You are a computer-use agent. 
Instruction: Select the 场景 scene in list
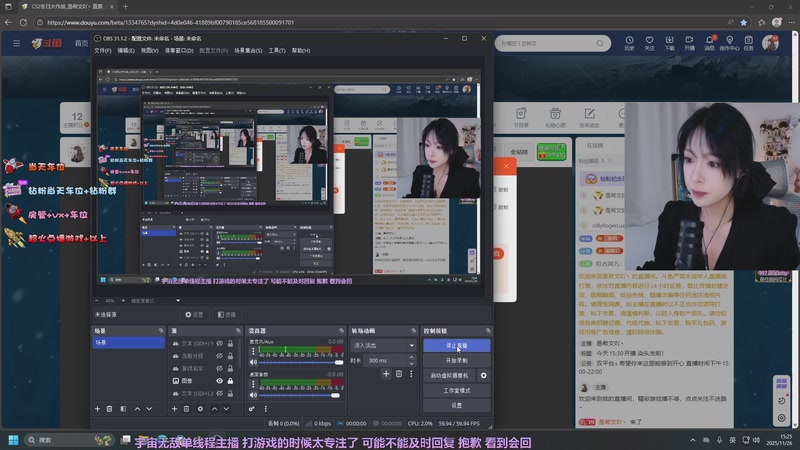pos(129,343)
